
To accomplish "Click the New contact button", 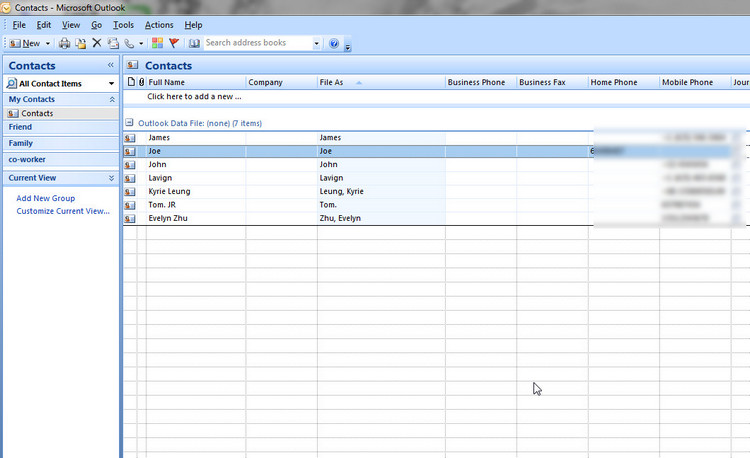I will 24,44.
